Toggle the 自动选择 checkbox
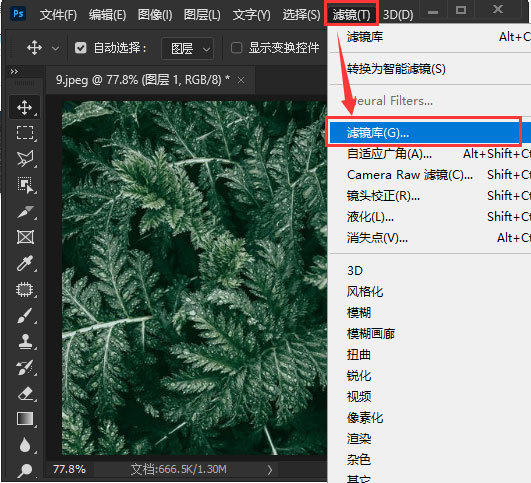The width and height of the screenshot is (531, 483). 81,48
